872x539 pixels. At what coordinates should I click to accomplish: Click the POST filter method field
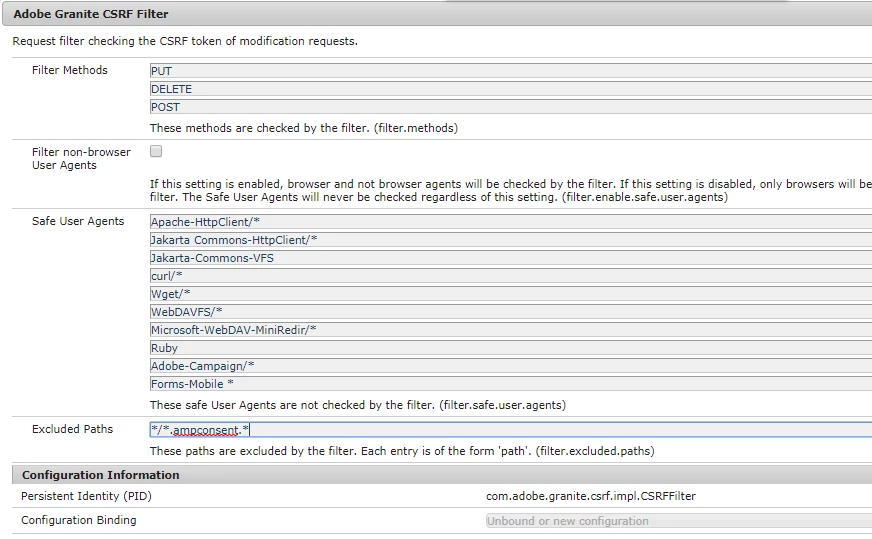(511, 107)
